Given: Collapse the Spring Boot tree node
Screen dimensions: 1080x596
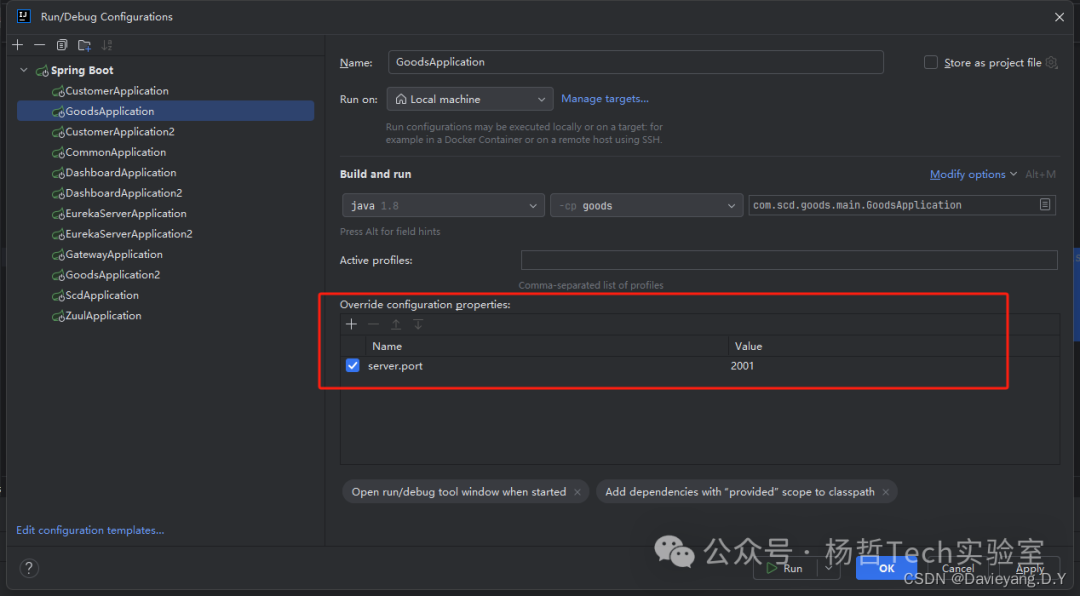Looking at the screenshot, I should tap(25, 71).
